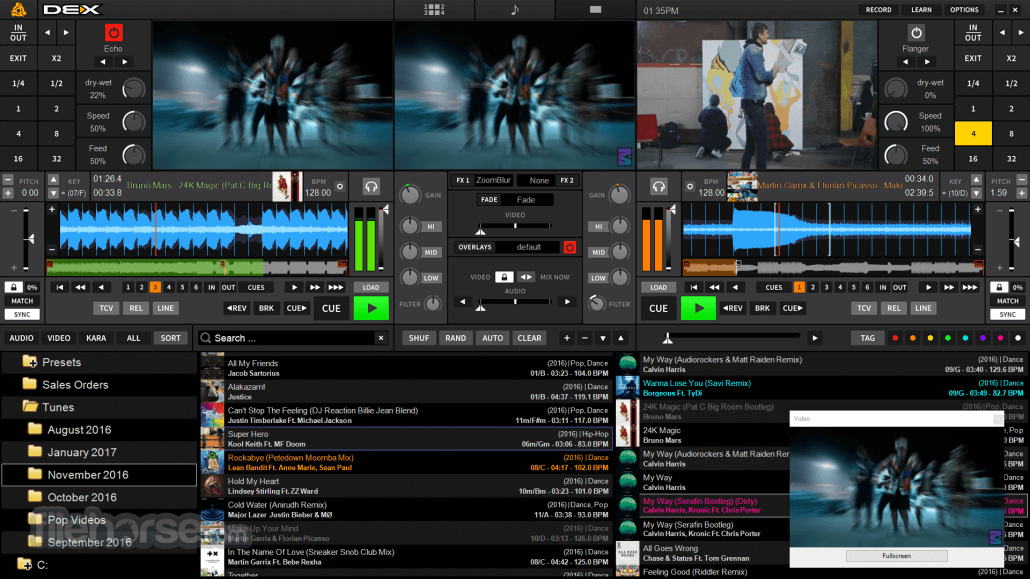Pick the green tag color dot
The image size is (1030, 579).
(947, 338)
